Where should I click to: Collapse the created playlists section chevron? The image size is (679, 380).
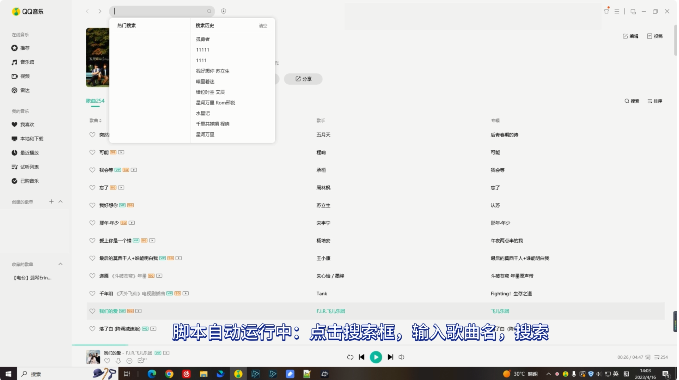pos(61,202)
